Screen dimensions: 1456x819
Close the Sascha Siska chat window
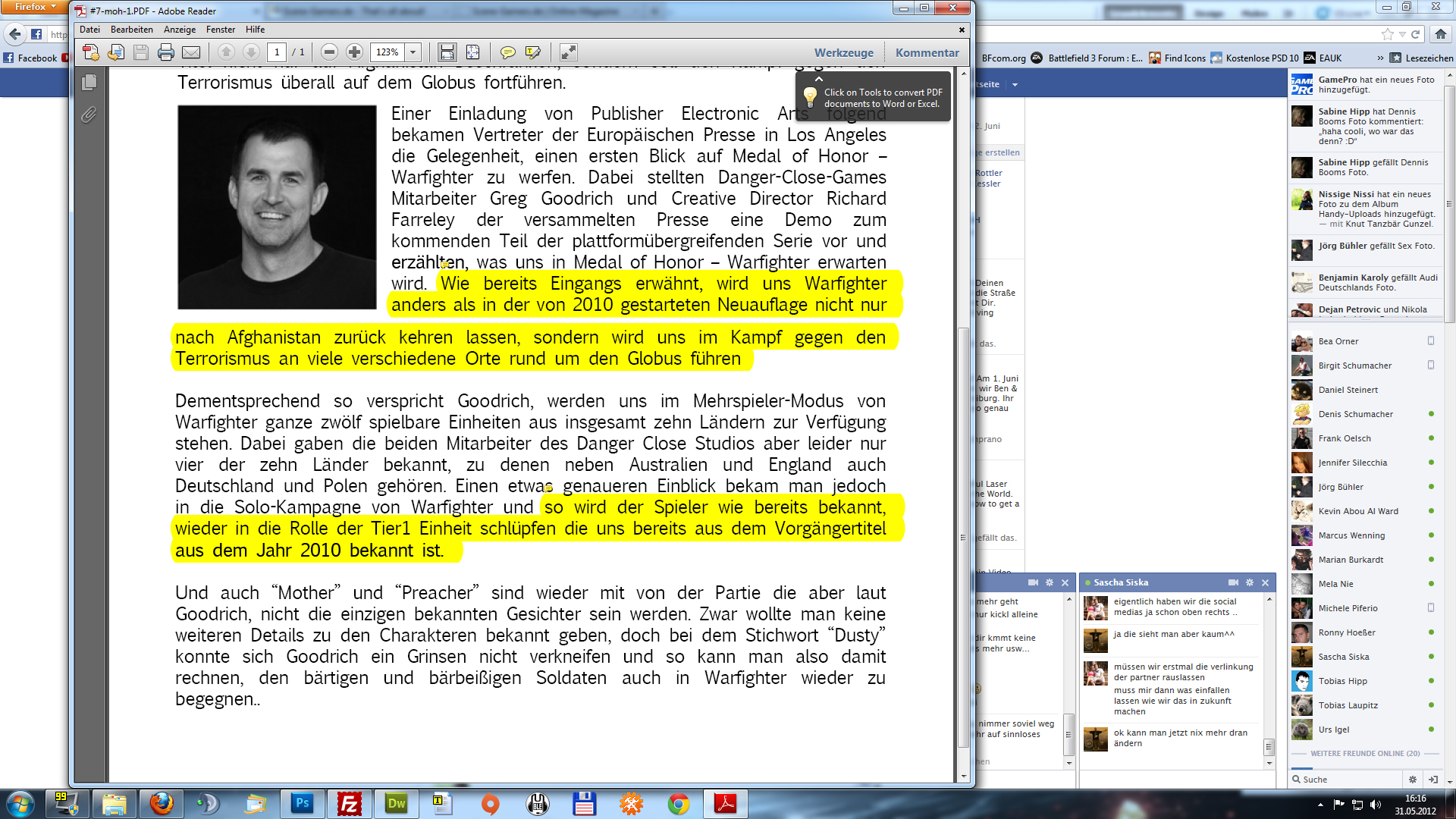click(1265, 582)
